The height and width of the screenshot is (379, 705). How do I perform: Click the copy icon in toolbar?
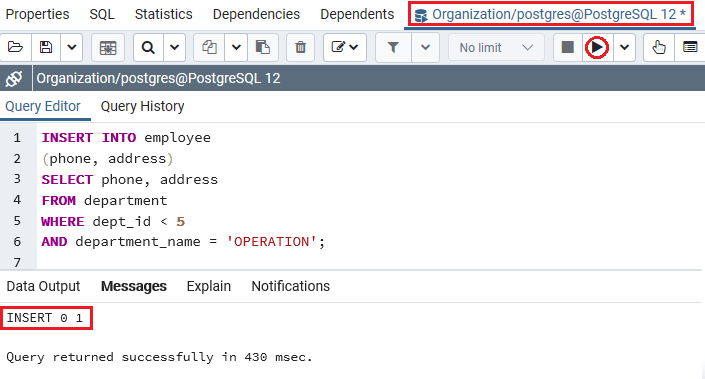click(x=210, y=47)
